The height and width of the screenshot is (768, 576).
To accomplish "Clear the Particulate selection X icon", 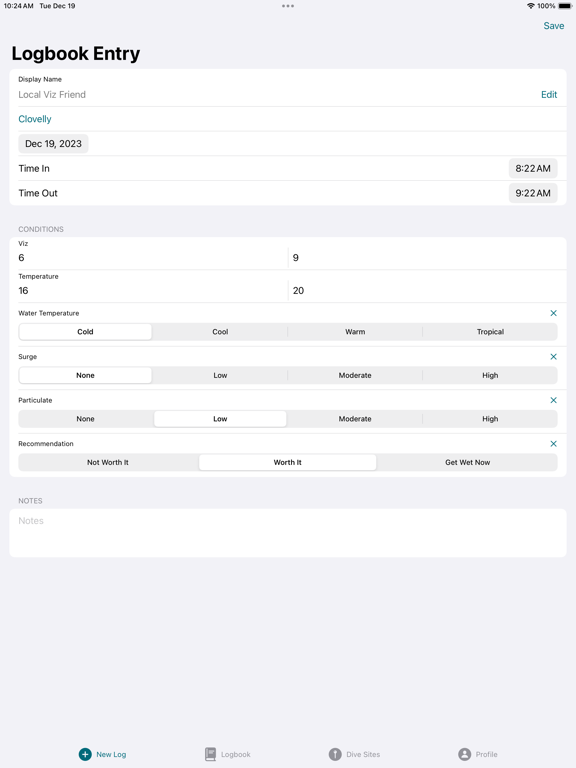I will point(553,400).
